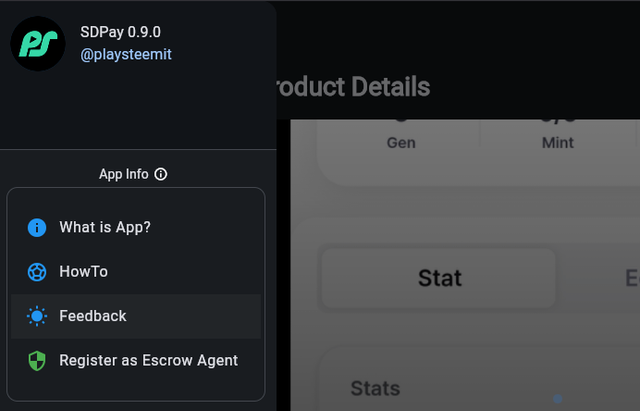Click the Product Details page heading
The width and height of the screenshot is (640, 411).
tap(352, 87)
